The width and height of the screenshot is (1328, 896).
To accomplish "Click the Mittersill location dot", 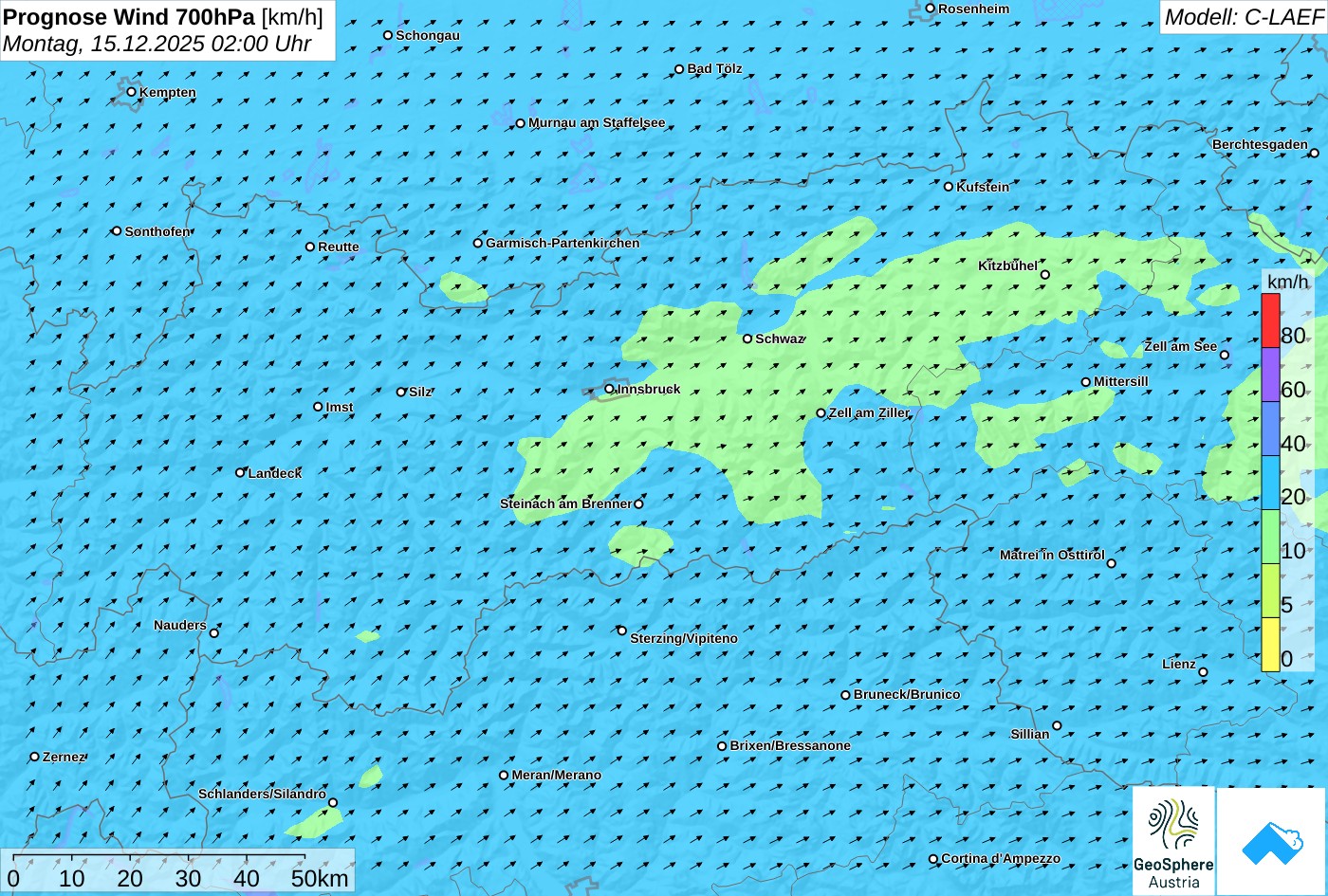I will point(1086,382).
